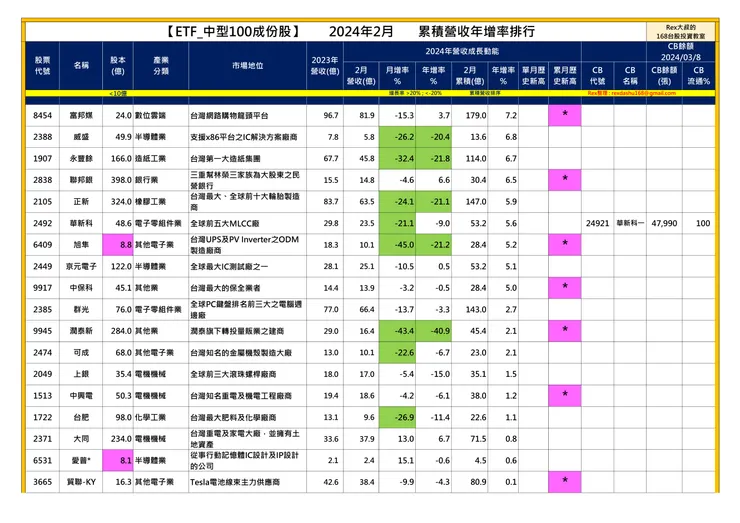Click the pink 8.1 capital cell
This screenshot has height=523, width=740.
coord(118,461)
